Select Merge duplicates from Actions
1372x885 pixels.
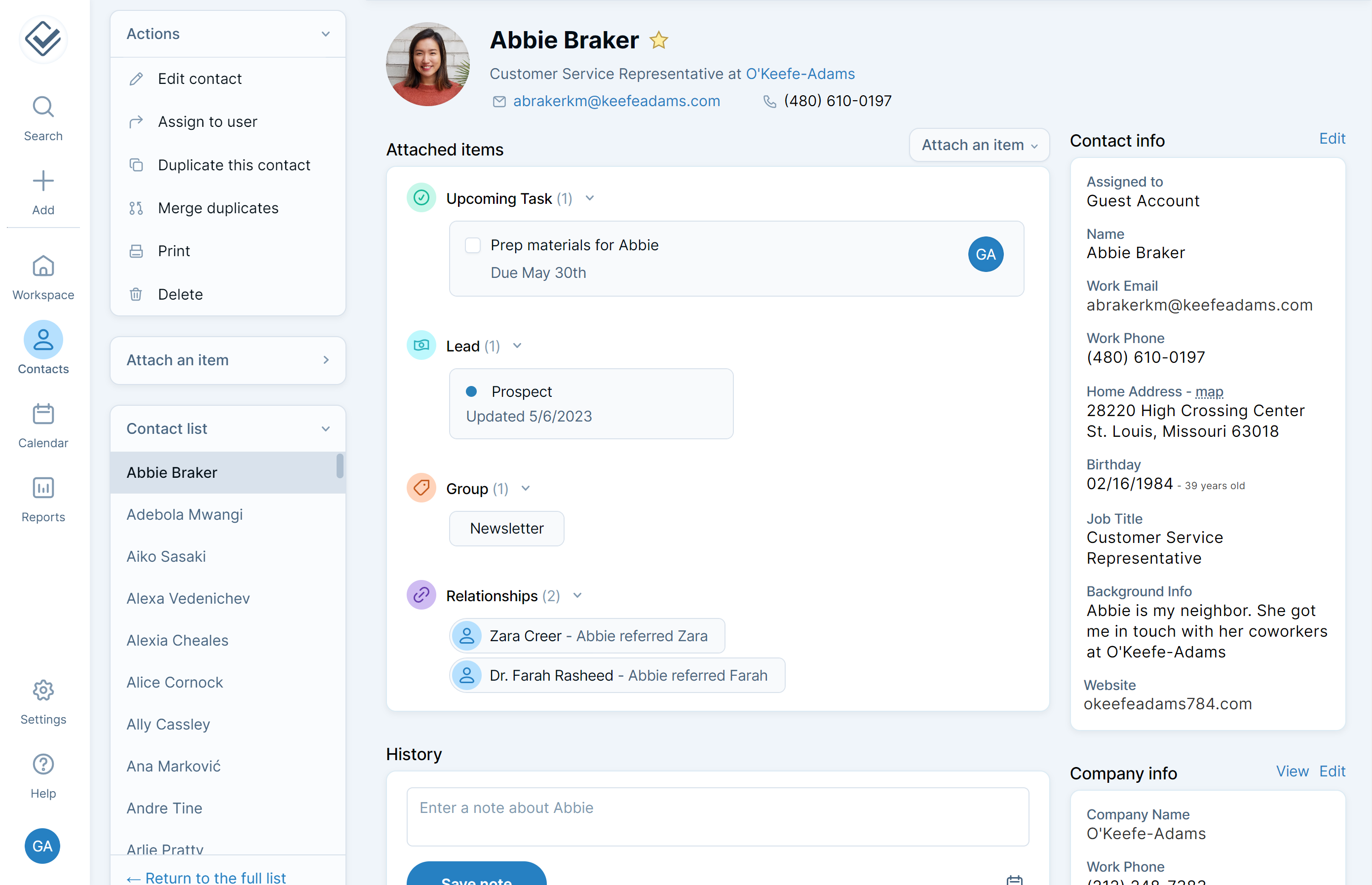(218, 207)
